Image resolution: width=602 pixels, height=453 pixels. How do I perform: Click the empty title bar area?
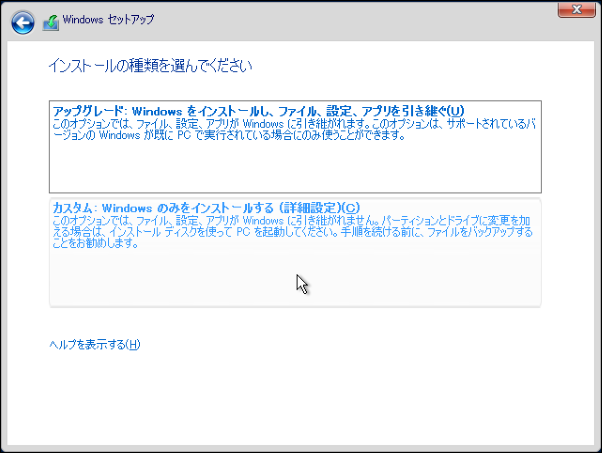pyautogui.click(x=350, y=20)
